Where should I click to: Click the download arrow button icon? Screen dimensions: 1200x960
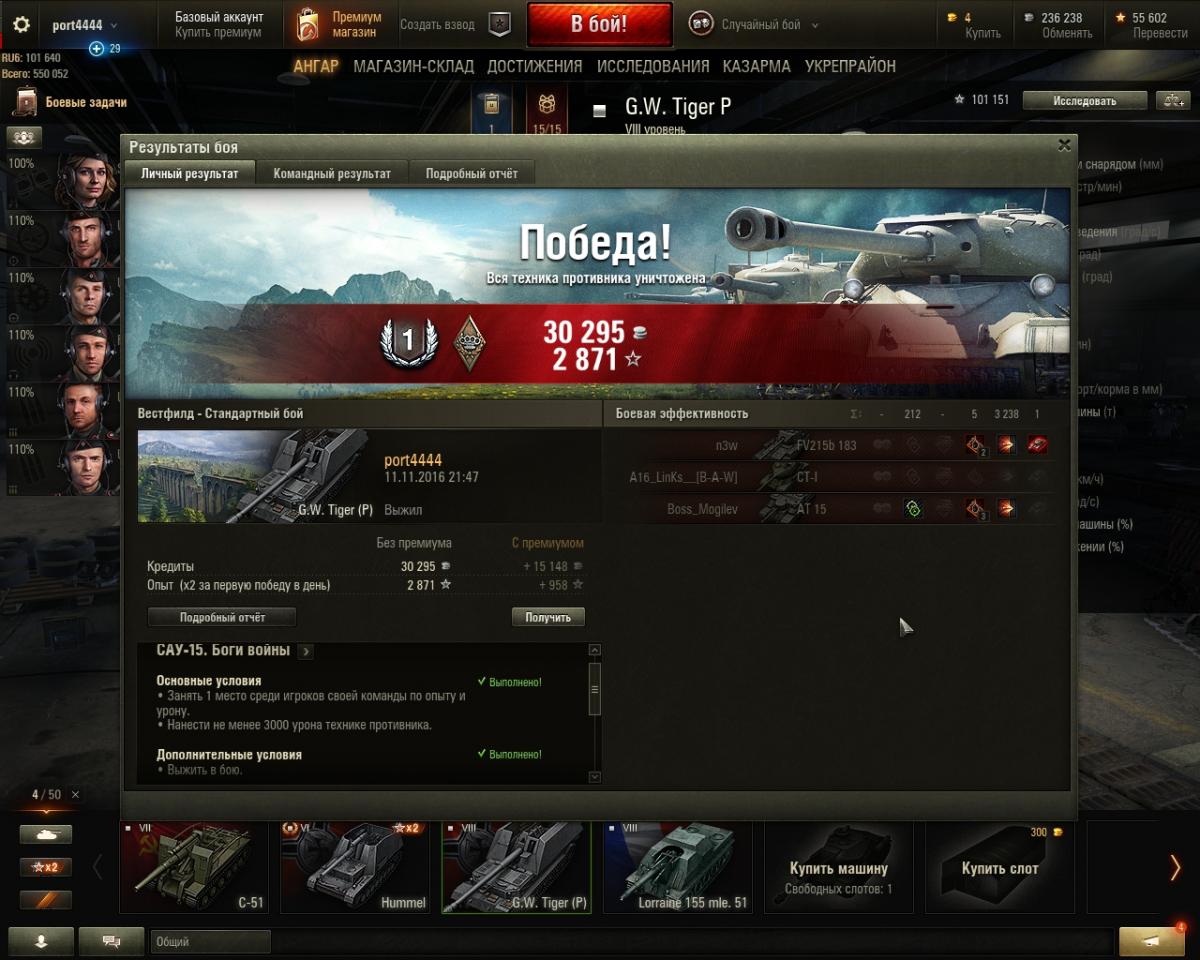[41, 941]
